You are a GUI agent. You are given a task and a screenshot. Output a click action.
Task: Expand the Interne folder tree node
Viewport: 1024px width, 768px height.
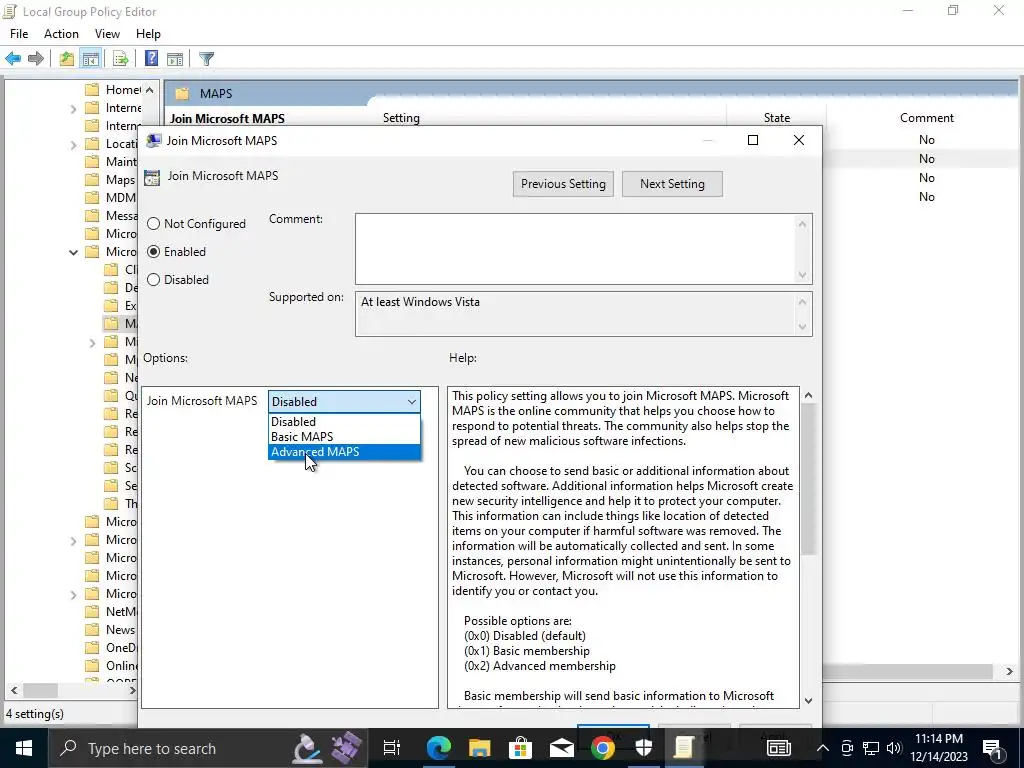73,108
